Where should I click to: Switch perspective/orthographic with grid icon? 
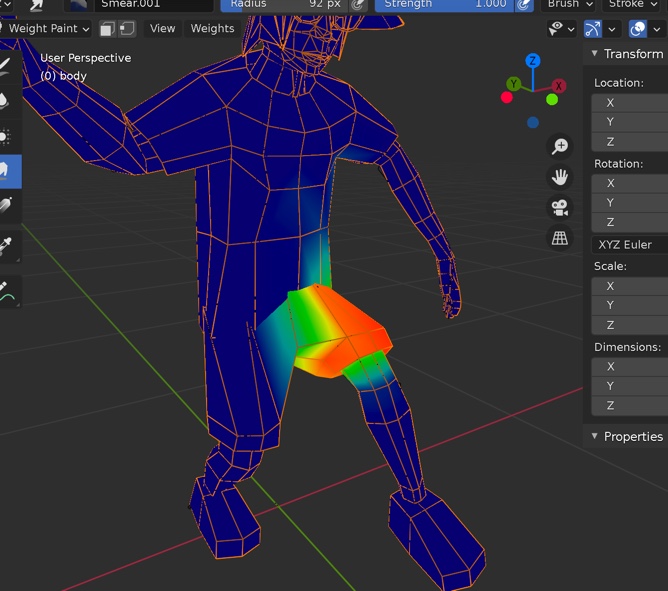(x=560, y=238)
